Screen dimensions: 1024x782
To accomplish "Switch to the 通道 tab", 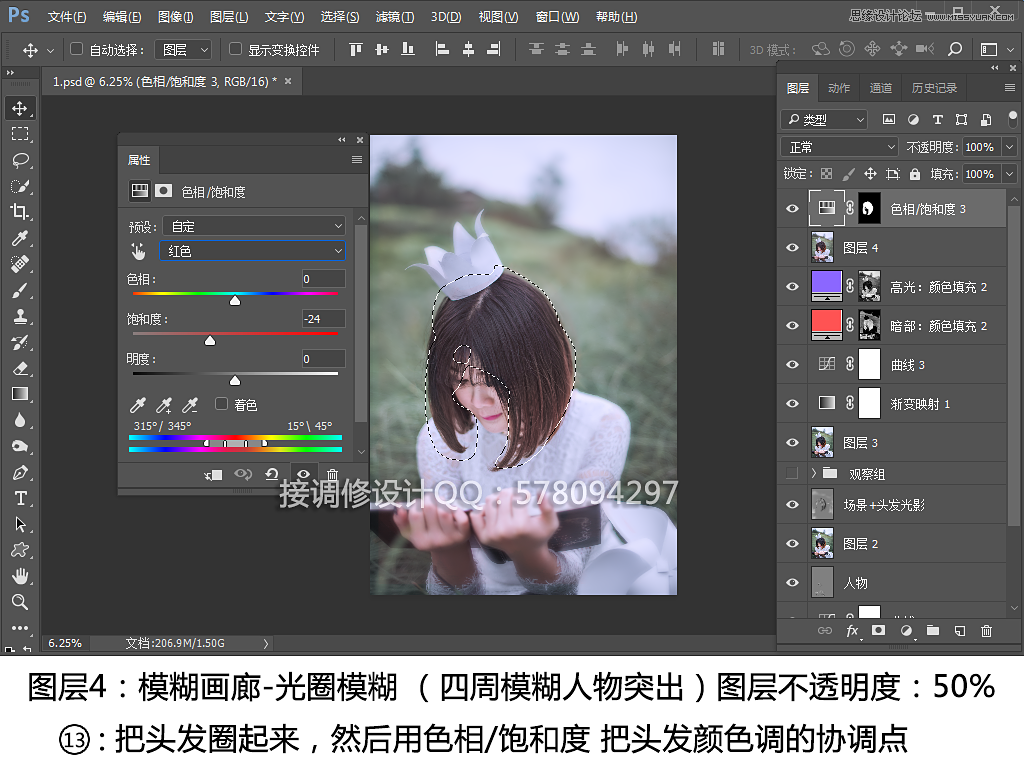I will [880, 88].
